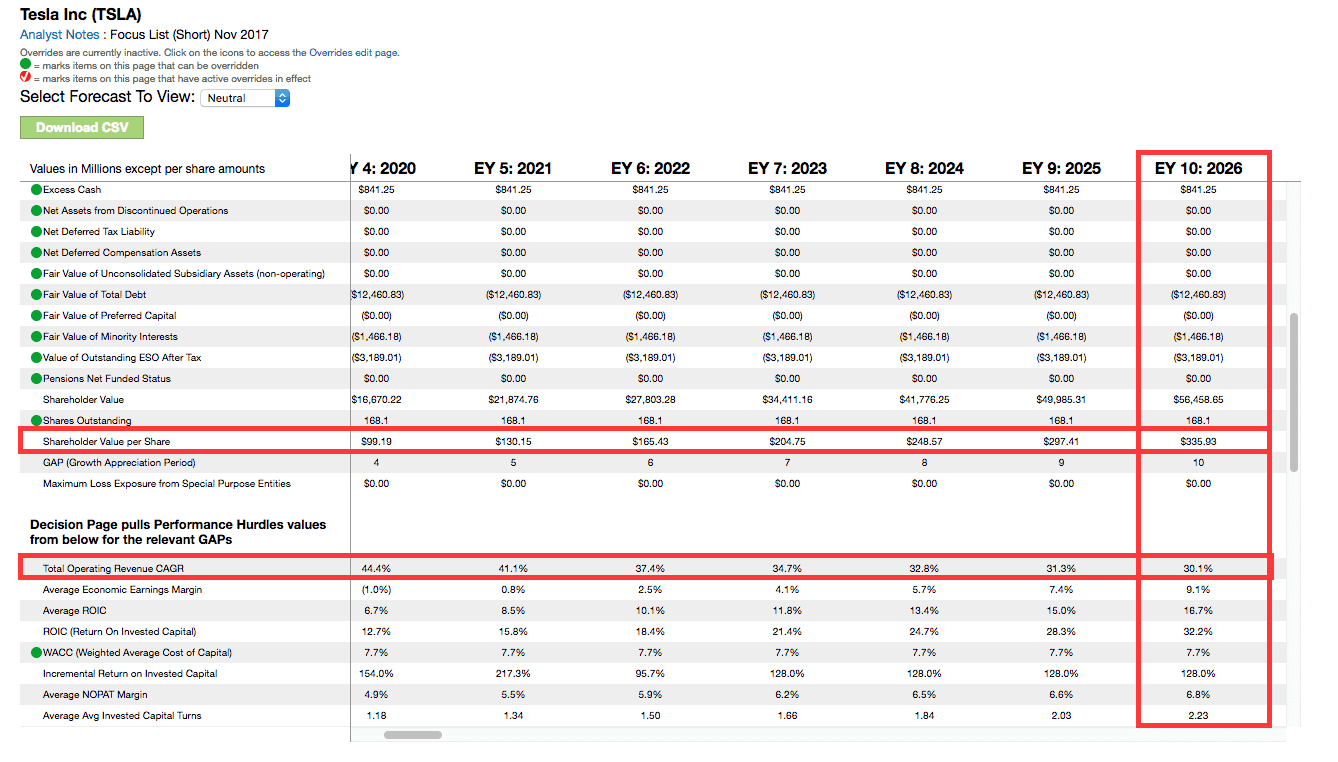Click the EY 5: 2021 column header
Image resolution: width=1338 pixels, height=762 pixels.
(513, 168)
